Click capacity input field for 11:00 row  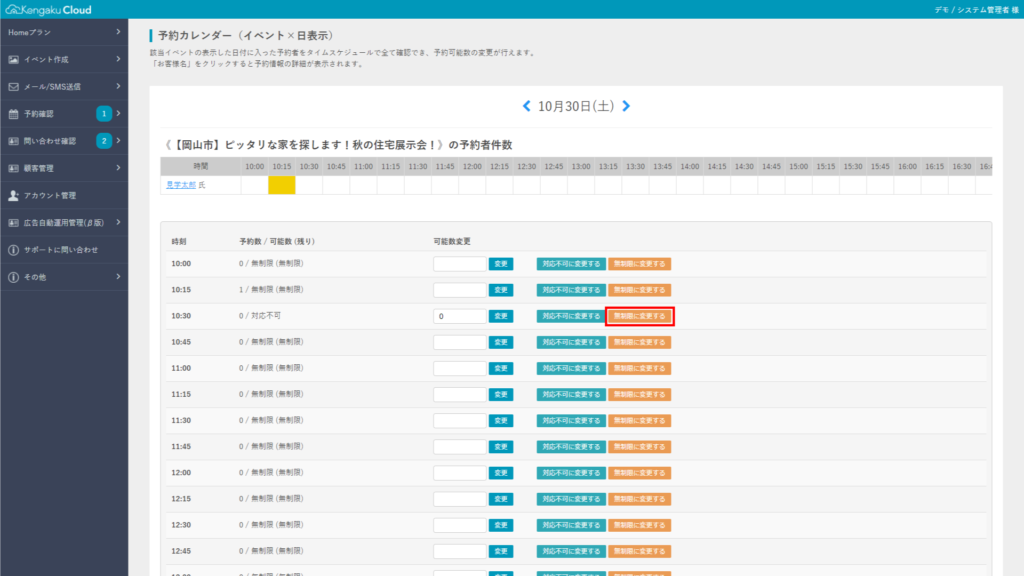pos(460,368)
